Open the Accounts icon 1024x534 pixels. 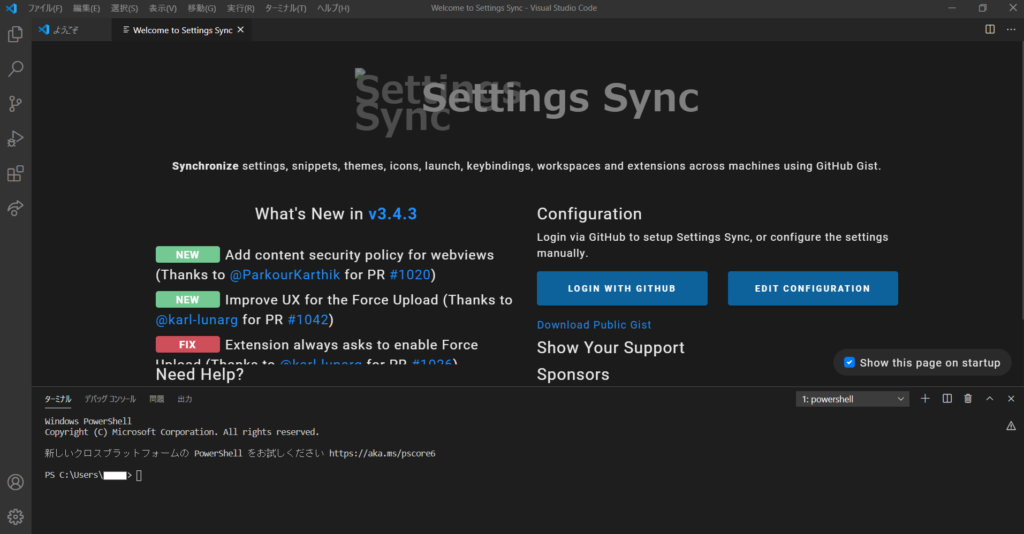[16, 482]
